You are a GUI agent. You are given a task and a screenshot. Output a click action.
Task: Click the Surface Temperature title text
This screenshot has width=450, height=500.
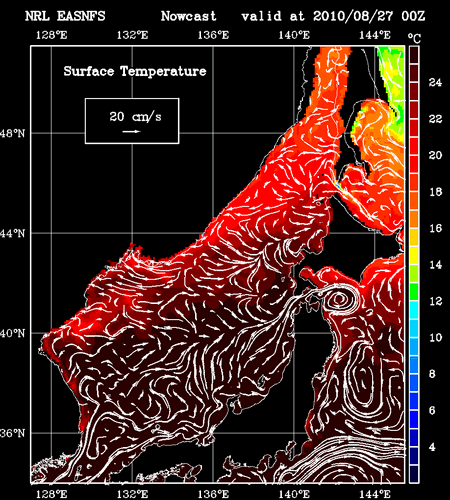click(x=135, y=71)
